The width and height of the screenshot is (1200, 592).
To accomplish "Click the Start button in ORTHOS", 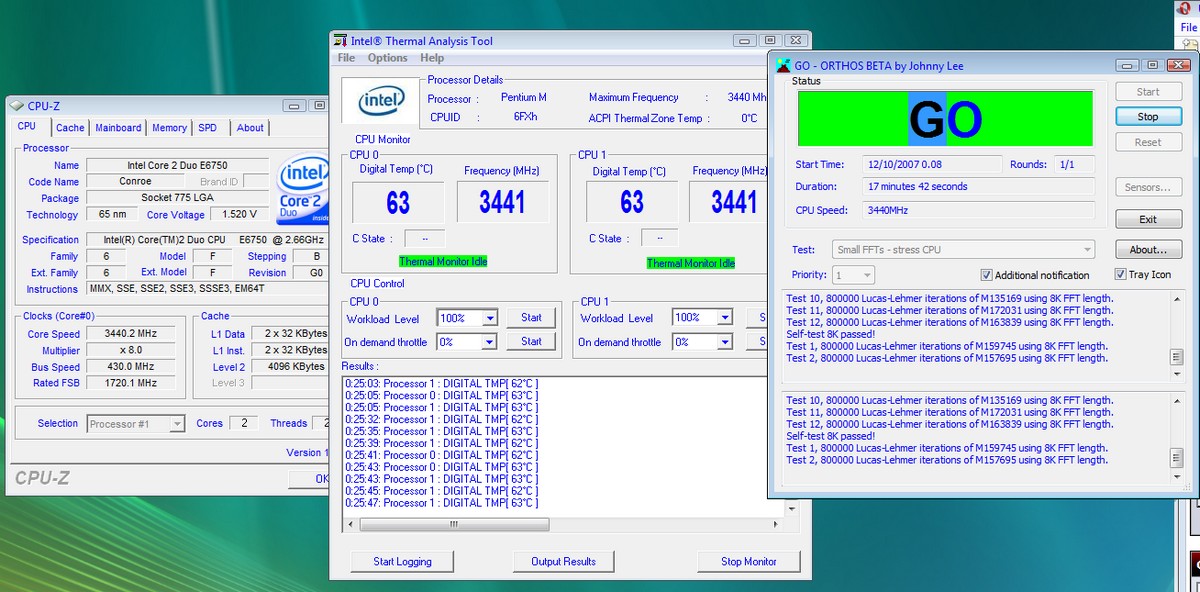I will (1148, 92).
